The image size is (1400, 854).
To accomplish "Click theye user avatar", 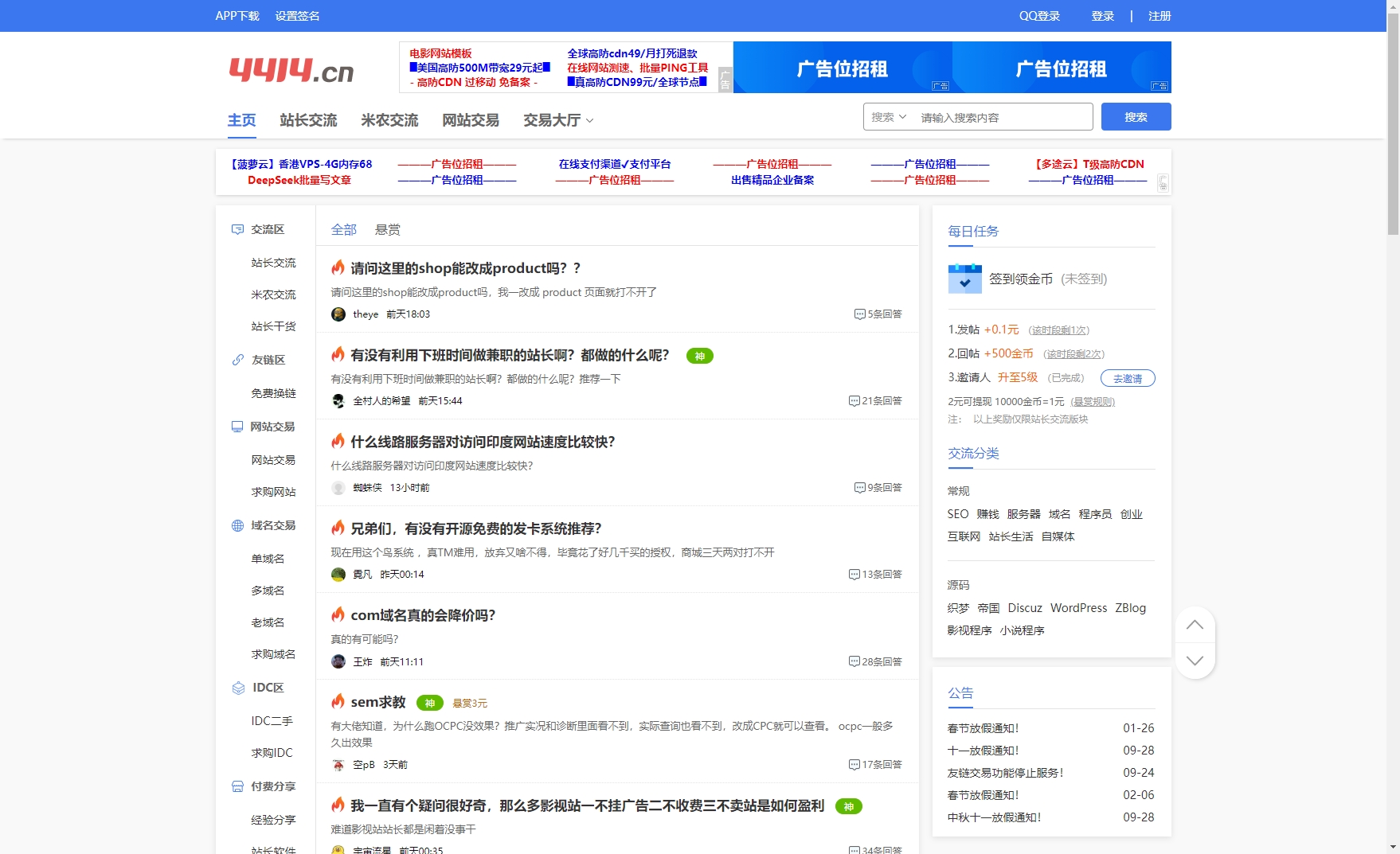I will (338, 314).
